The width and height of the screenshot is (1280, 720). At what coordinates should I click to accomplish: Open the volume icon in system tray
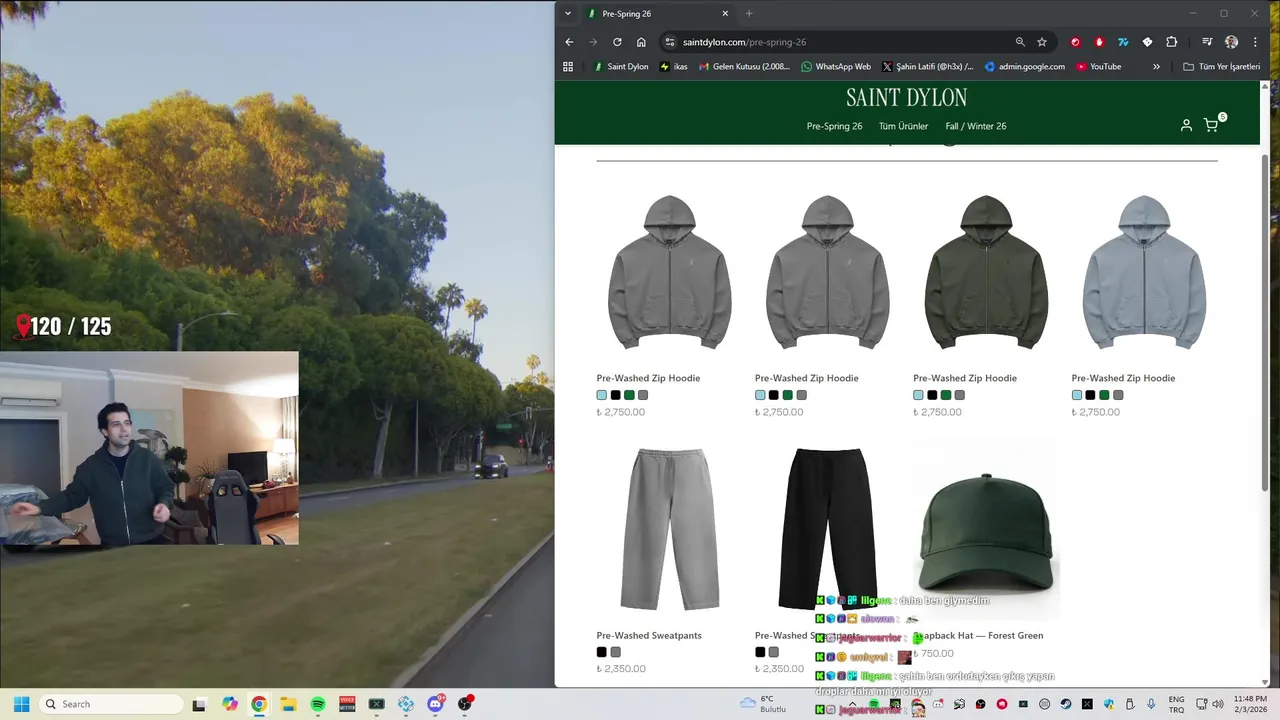pyautogui.click(x=1218, y=704)
